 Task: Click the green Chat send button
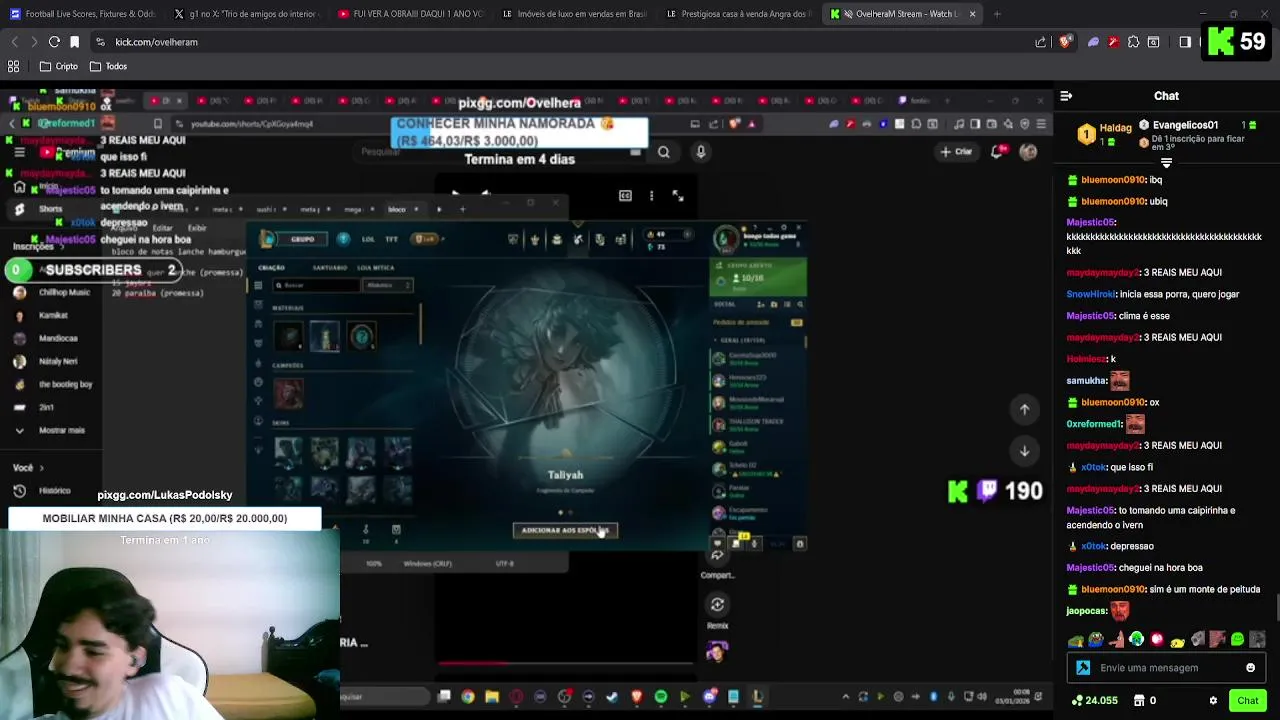tap(1248, 701)
